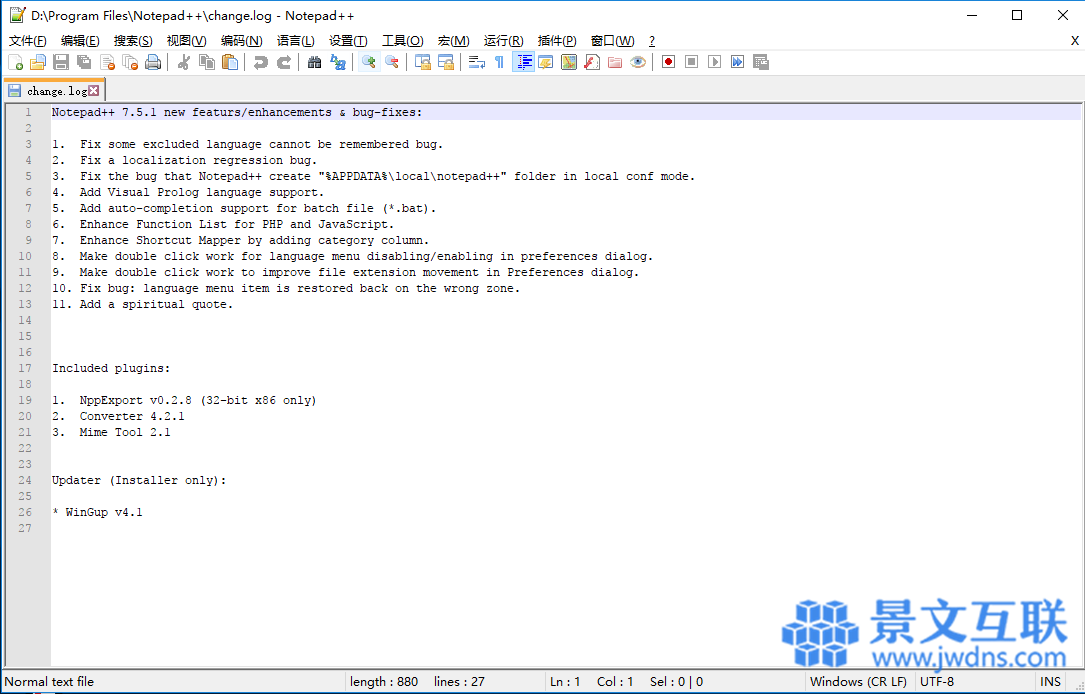Zoom out with the magnifier minus icon
1085x694 pixels.
tap(392, 62)
